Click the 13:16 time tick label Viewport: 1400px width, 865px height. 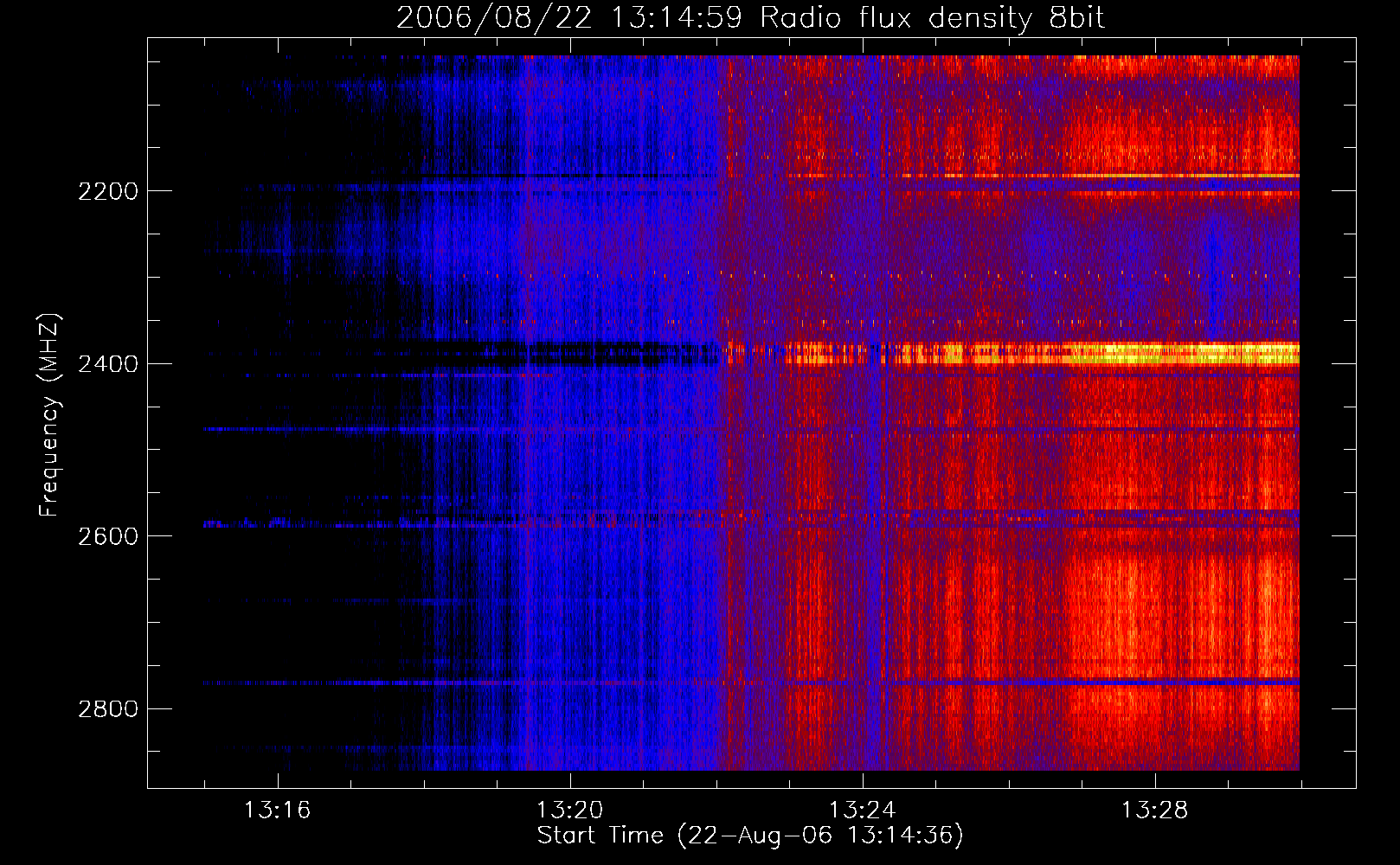[x=277, y=811]
